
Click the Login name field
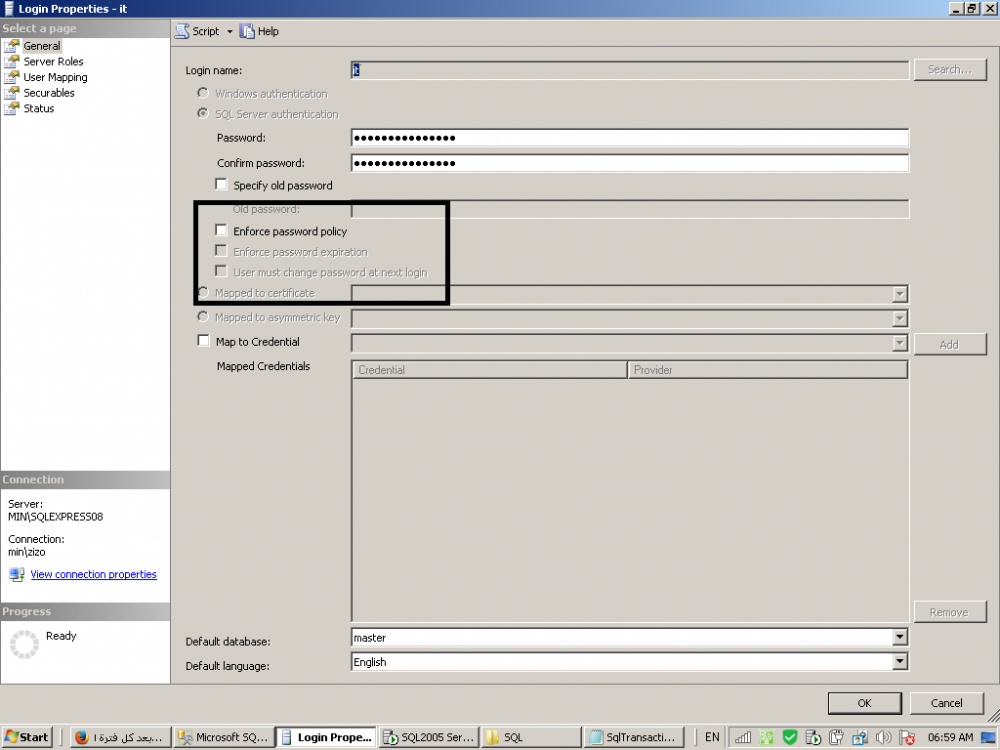coord(629,70)
